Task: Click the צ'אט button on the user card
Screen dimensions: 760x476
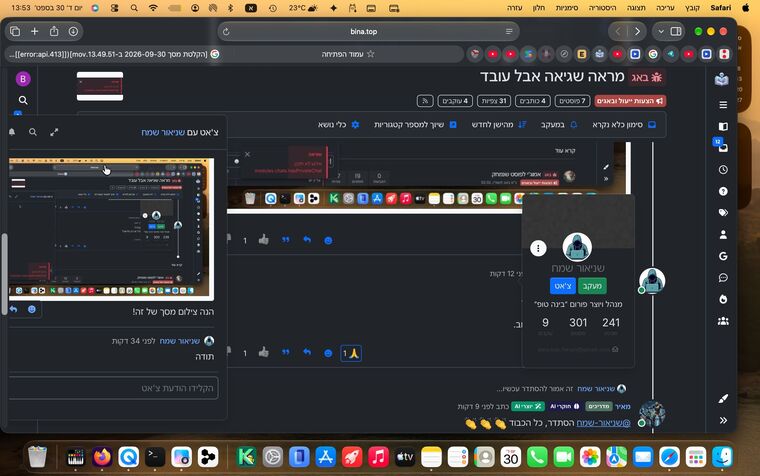Action: tap(563, 286)
